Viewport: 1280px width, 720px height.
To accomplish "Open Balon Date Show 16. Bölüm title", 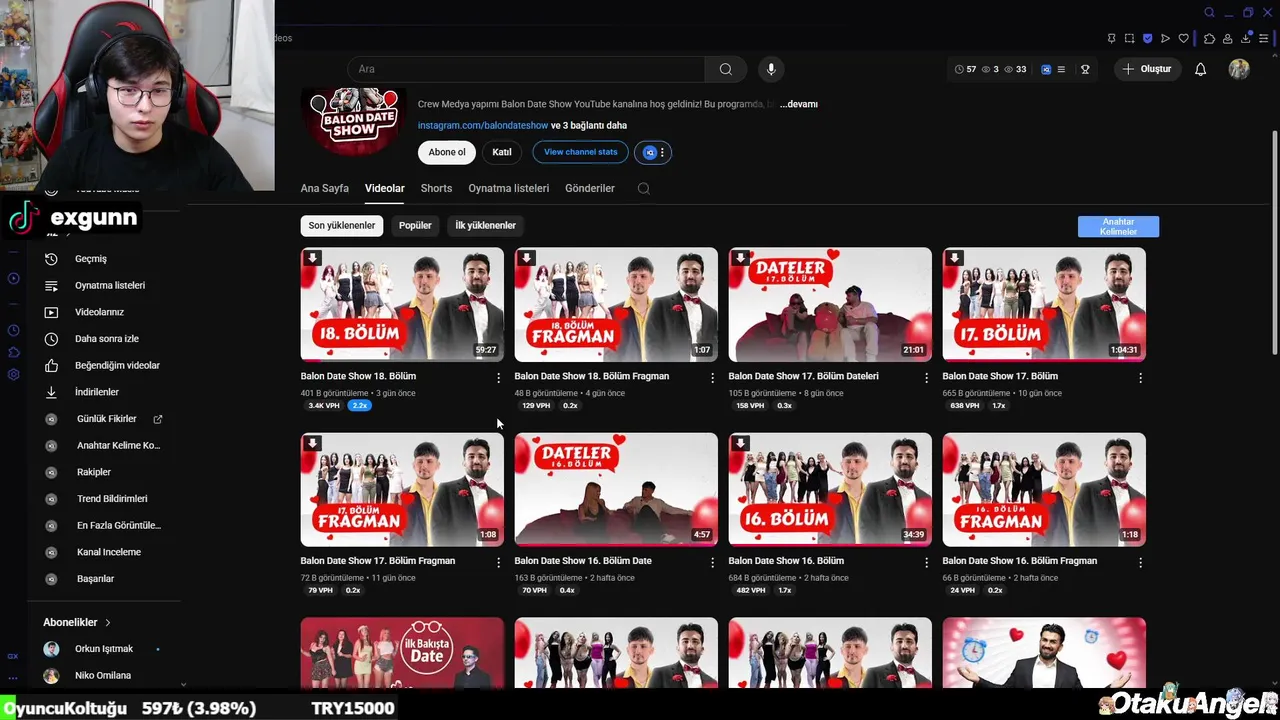I will [786, 561].
